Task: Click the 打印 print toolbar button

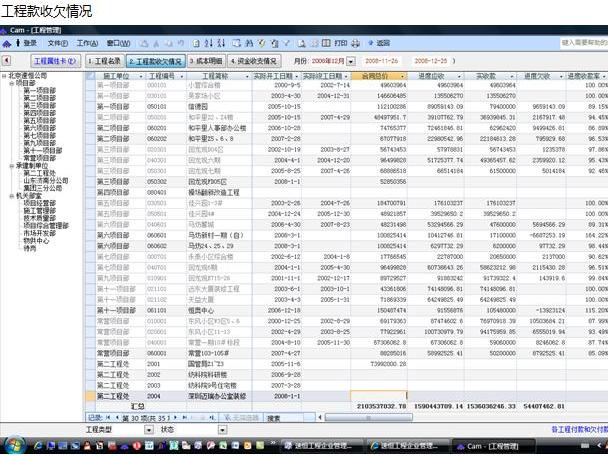Action: click(x=340, y=43)
